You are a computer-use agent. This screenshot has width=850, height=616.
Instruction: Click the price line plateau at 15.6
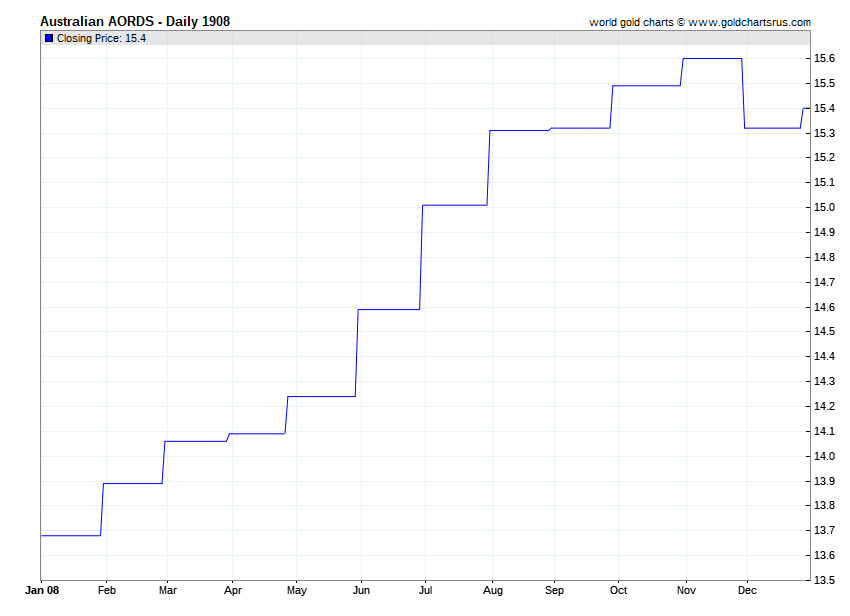tap(712, 59)
